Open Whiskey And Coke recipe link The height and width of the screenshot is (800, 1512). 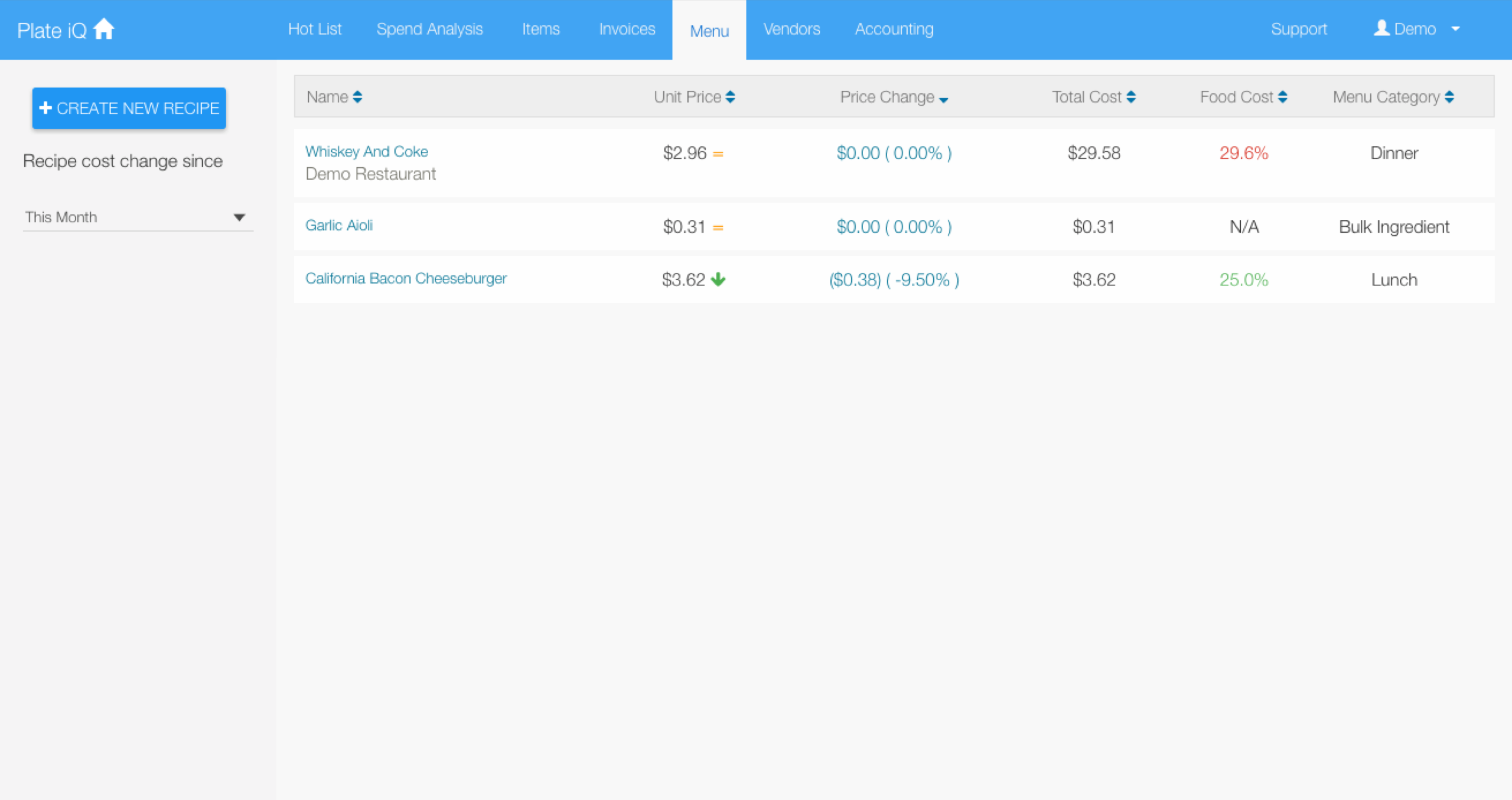366,151
